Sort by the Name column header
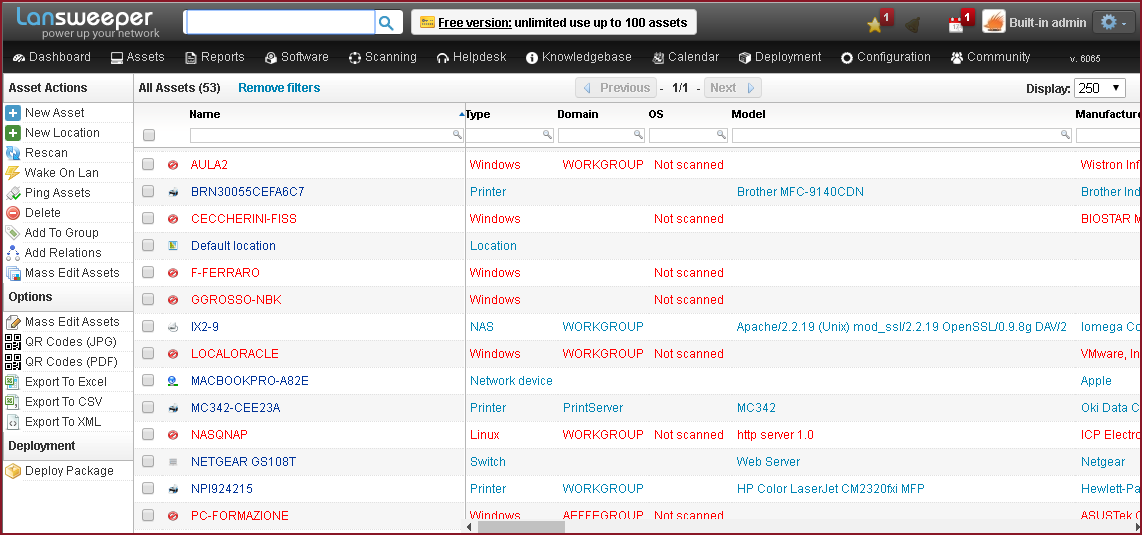This screenshot has width=1142, height=535. 205,114
